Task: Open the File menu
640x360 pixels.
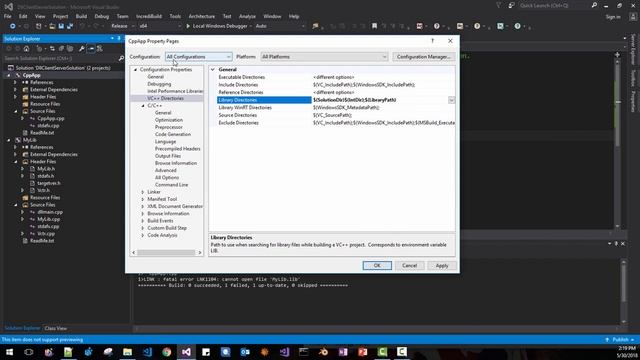Action: [x=8, y=16]
